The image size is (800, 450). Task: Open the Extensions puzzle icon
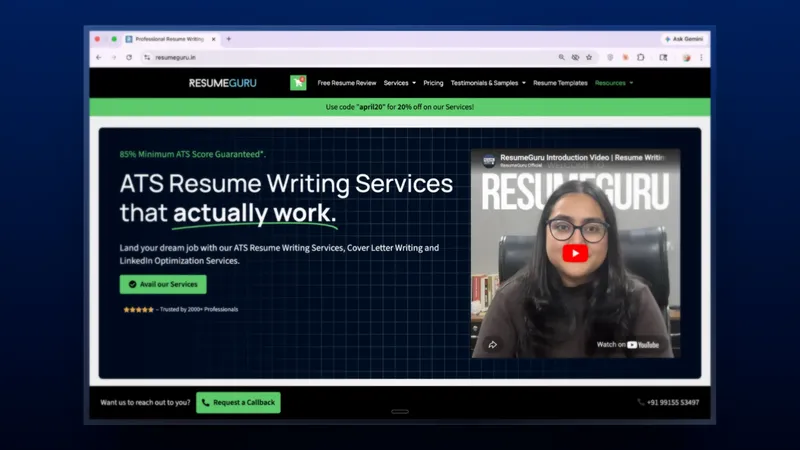coord(641,58)
